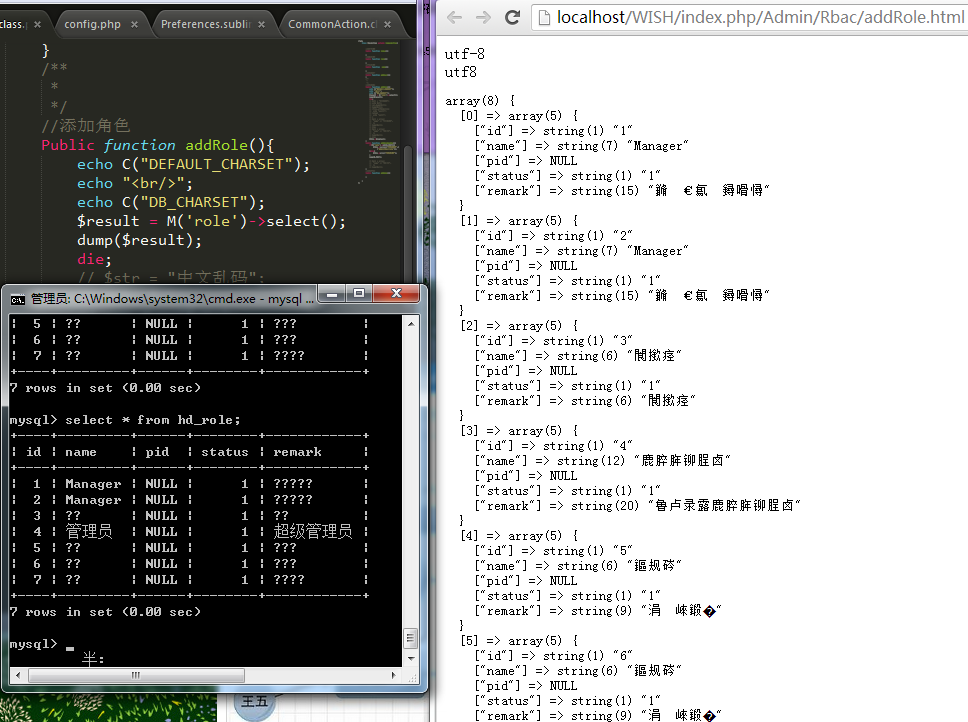Click the browser forward arrow
This screenshot has width=968, height=722.
tap(483, 17)
